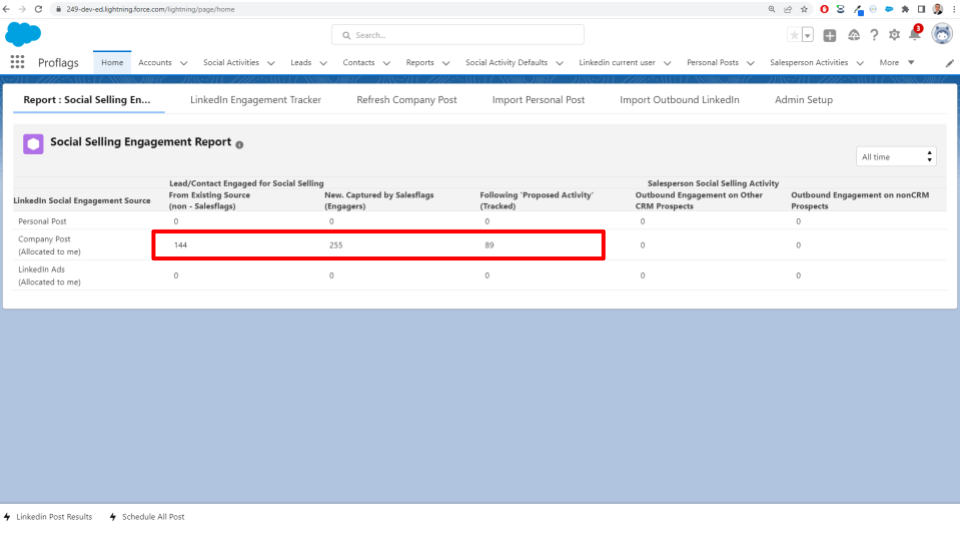960x540 pixels.
Task: Open the Setup gear icon
Action: pyautogui.click(x=894, y=36)
